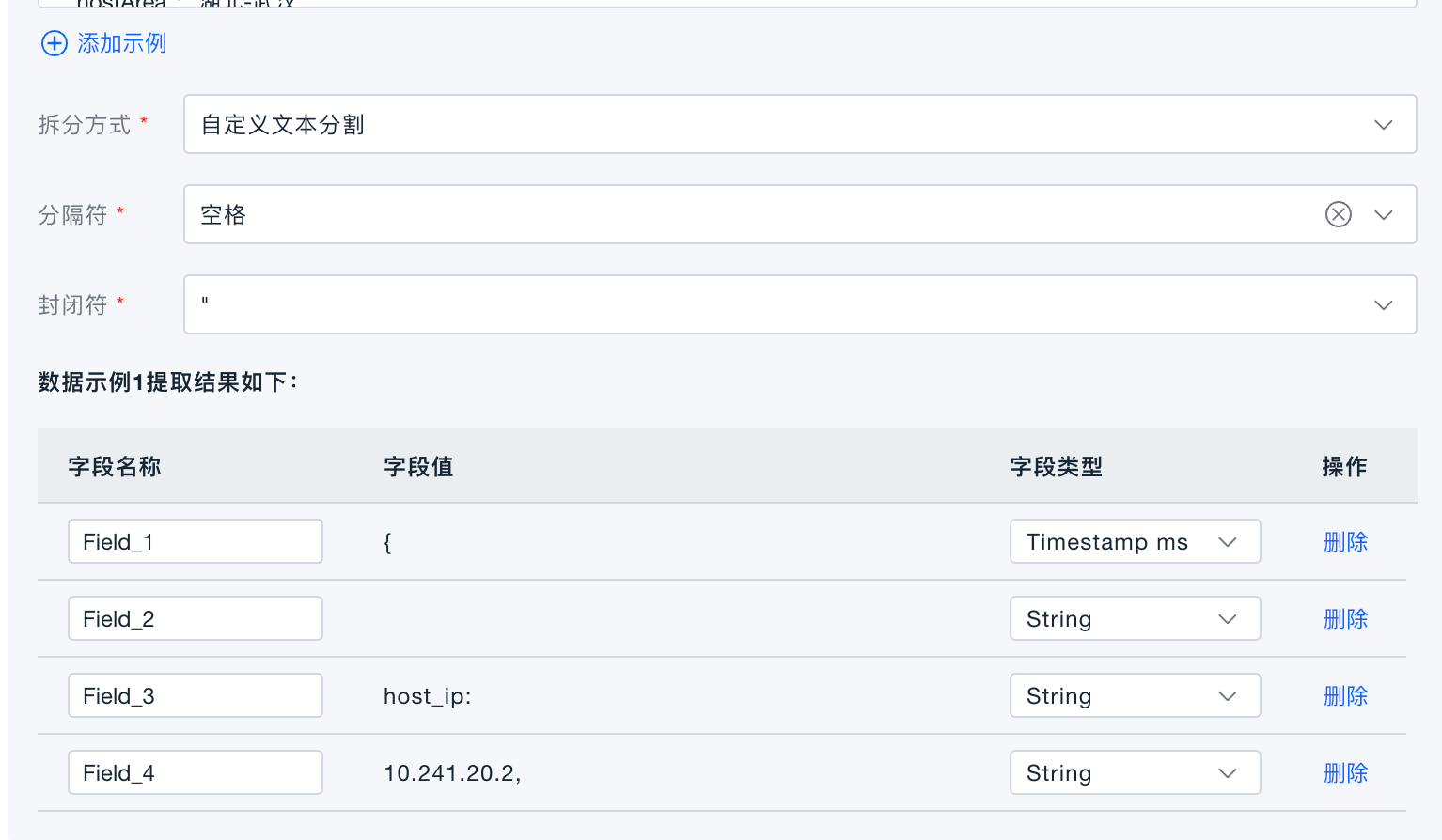Click the chevron on Field_4's String selector
The height and width of the screenshot is (840, 1442).
coord(1228,772)
